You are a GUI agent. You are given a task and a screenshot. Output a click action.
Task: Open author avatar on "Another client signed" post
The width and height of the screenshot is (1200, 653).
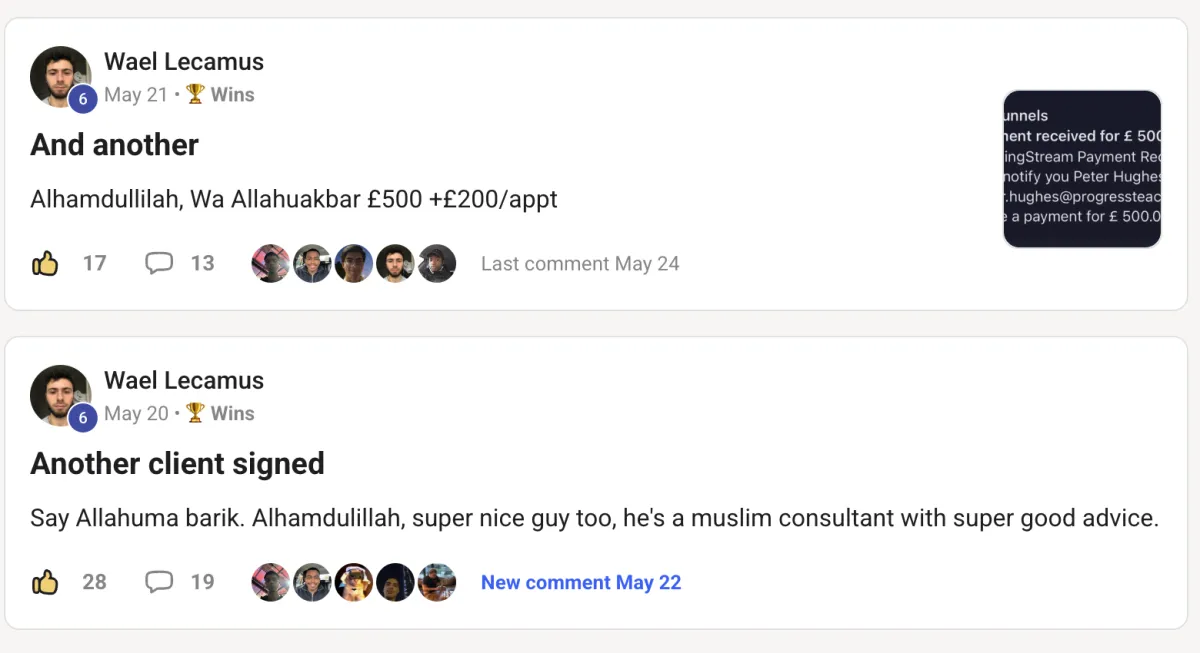pos(58,394)
